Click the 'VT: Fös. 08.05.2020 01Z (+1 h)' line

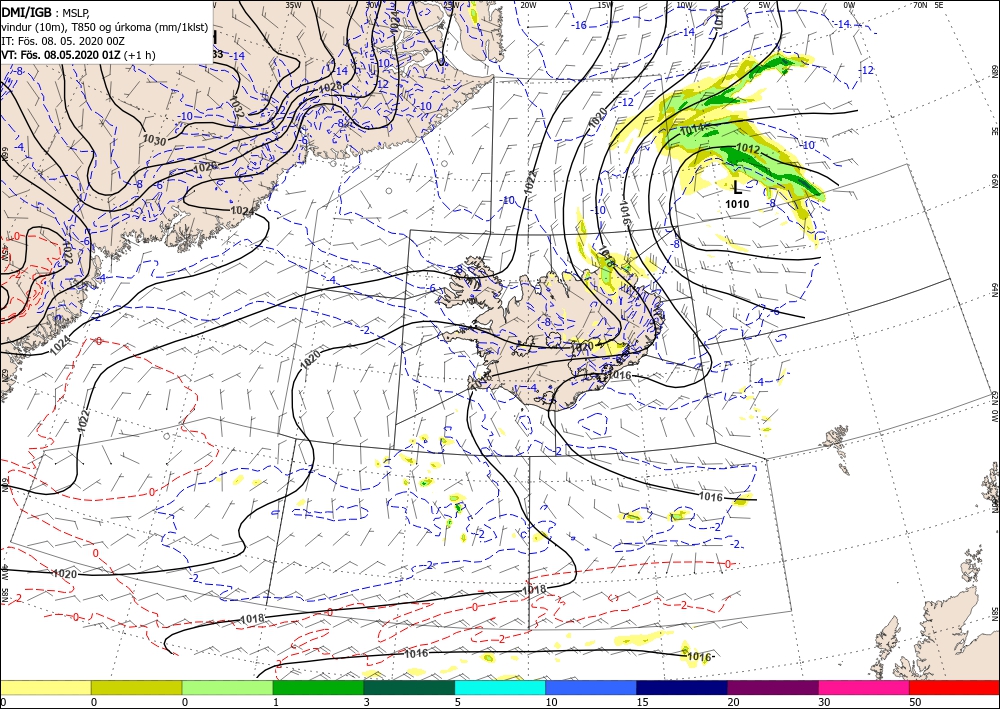(78, 55)
